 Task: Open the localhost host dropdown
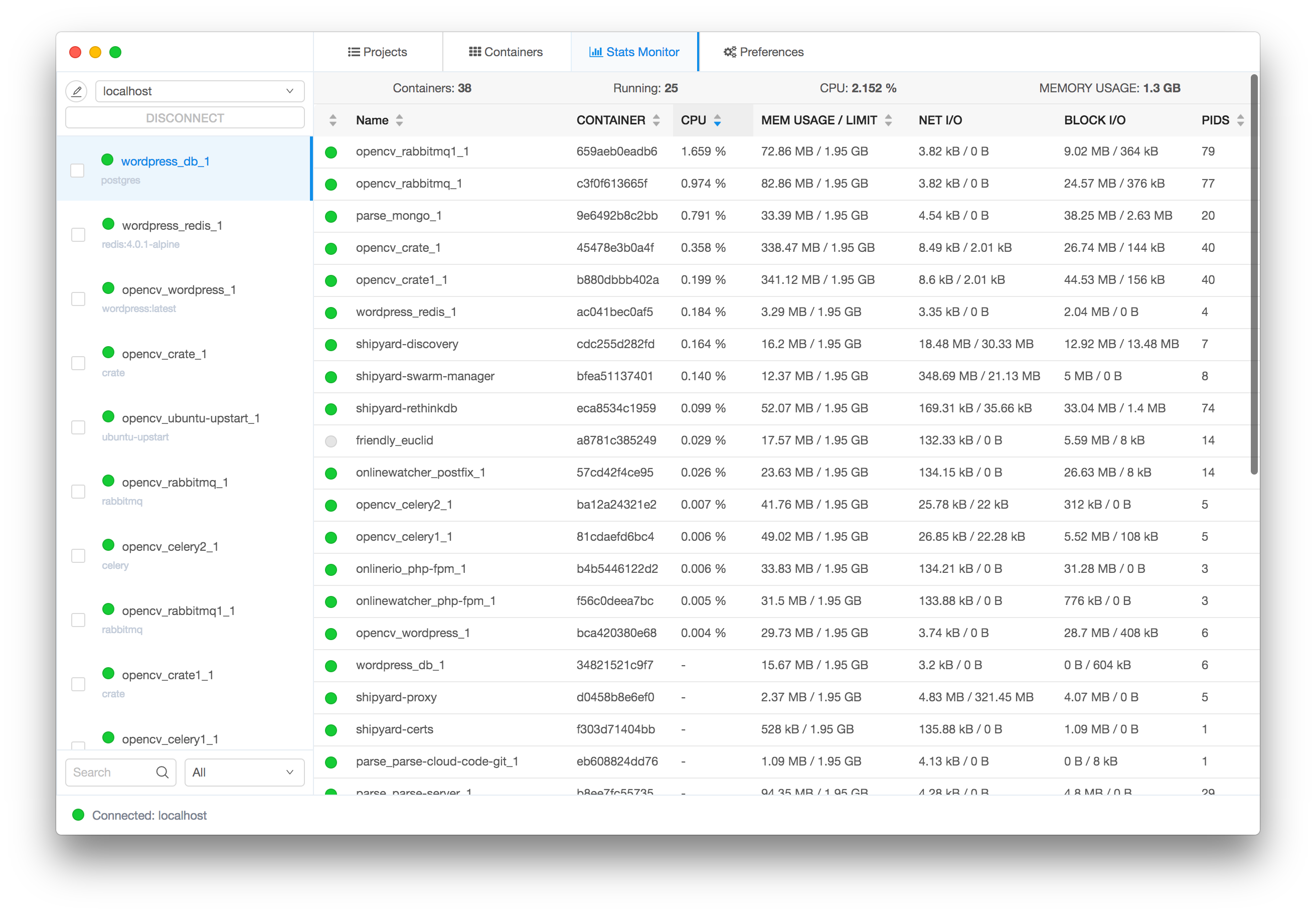coord(200,91)
